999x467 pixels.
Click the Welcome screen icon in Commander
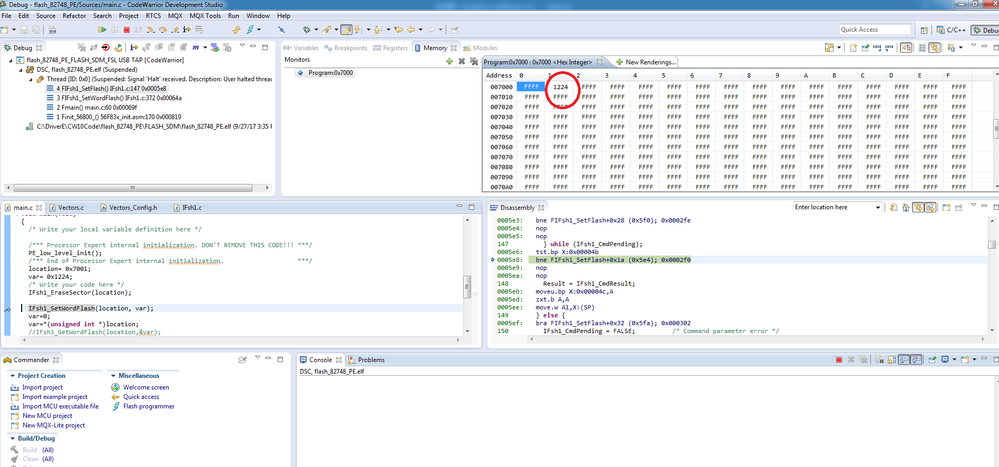(x=117, y=387)
